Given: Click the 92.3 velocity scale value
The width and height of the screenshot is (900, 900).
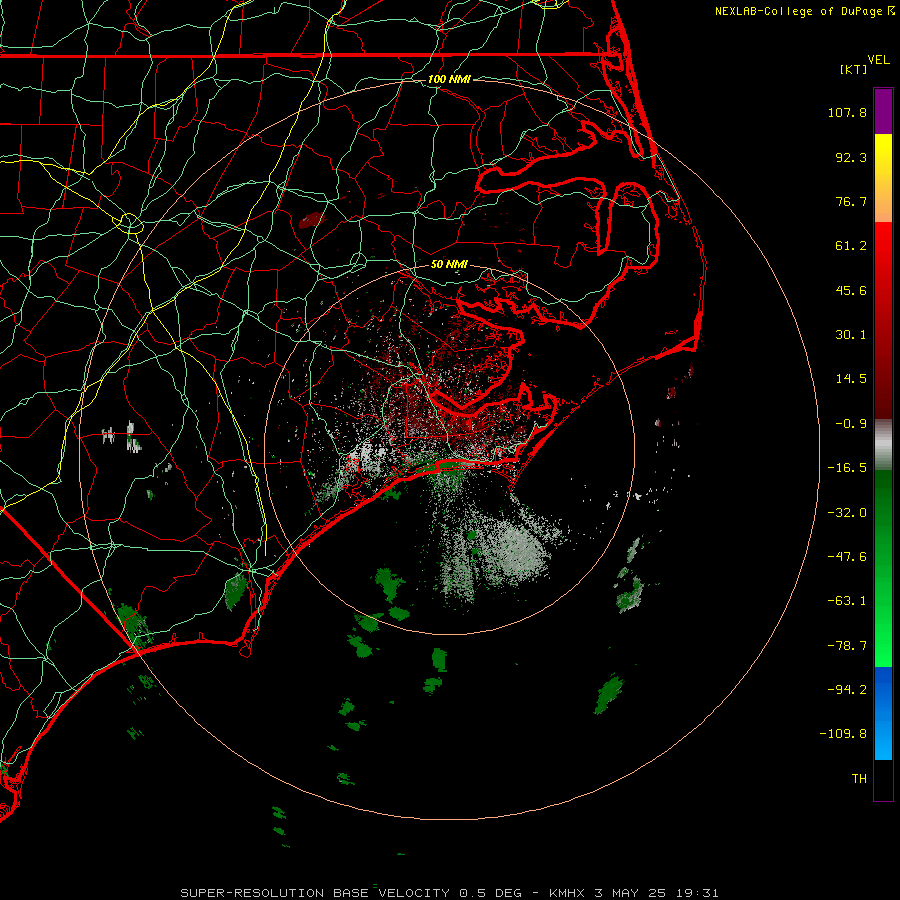Looking at the screenshot, I should [x=851, y=157].
